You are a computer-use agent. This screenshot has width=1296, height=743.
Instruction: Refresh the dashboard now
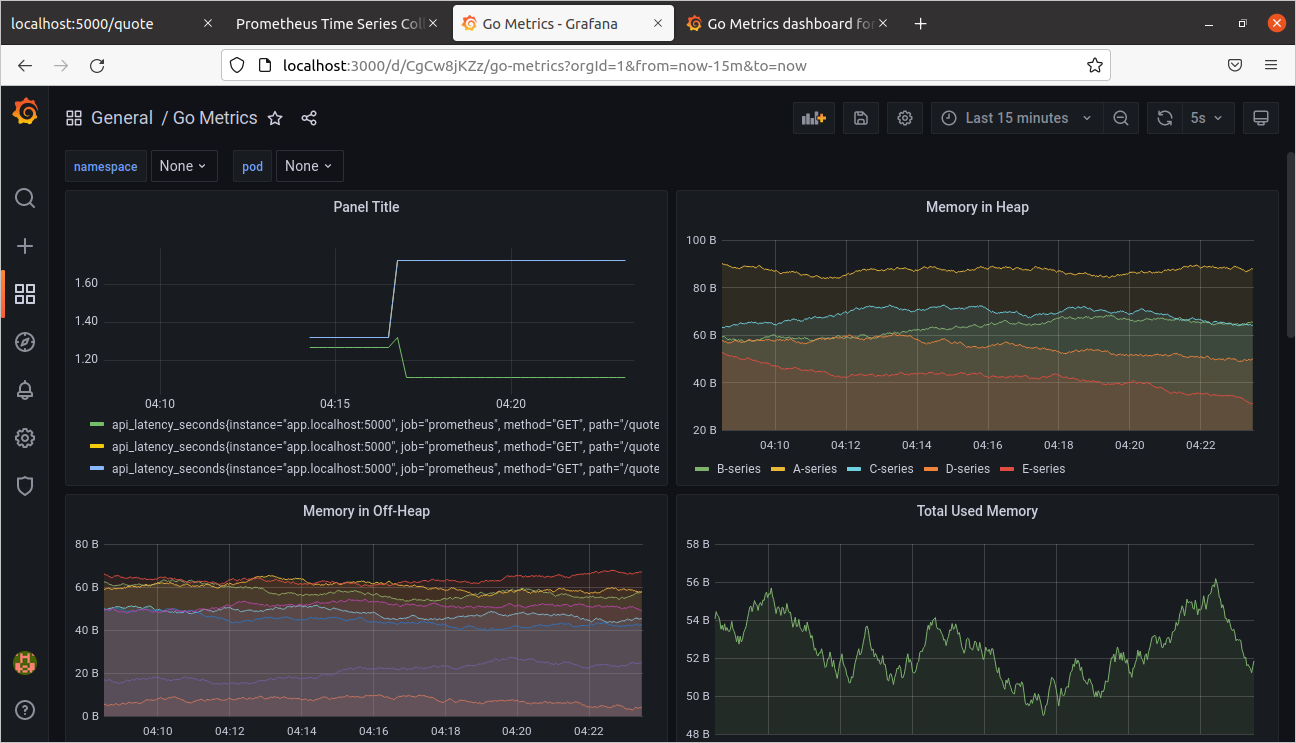point(1165,118)
